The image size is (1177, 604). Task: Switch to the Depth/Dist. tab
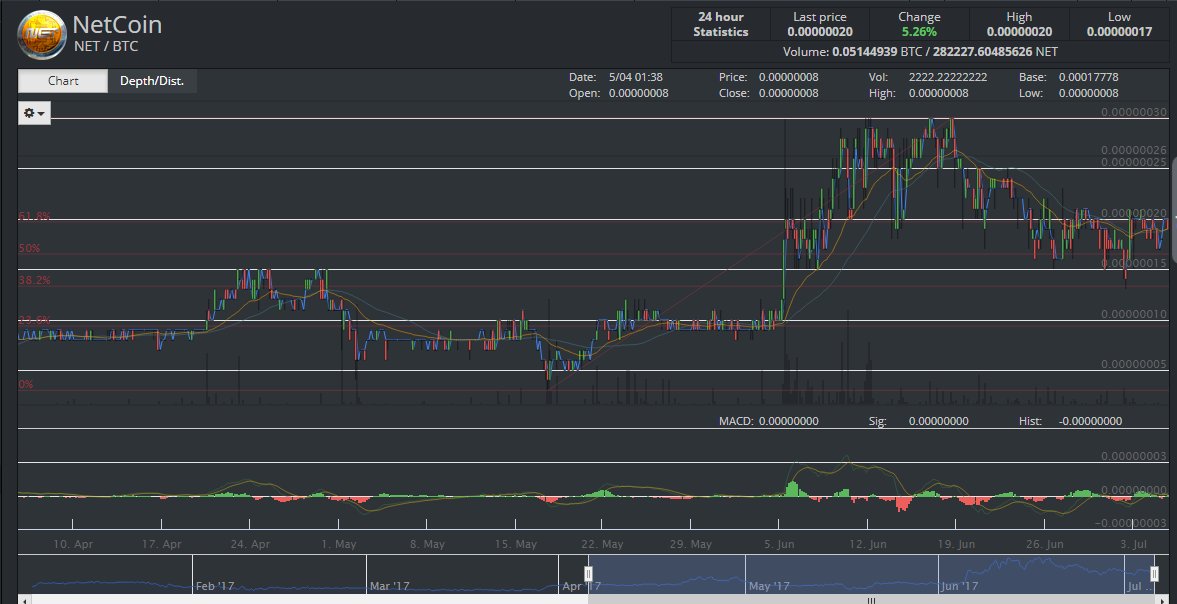pyautogui.click(x=152, y=81)
